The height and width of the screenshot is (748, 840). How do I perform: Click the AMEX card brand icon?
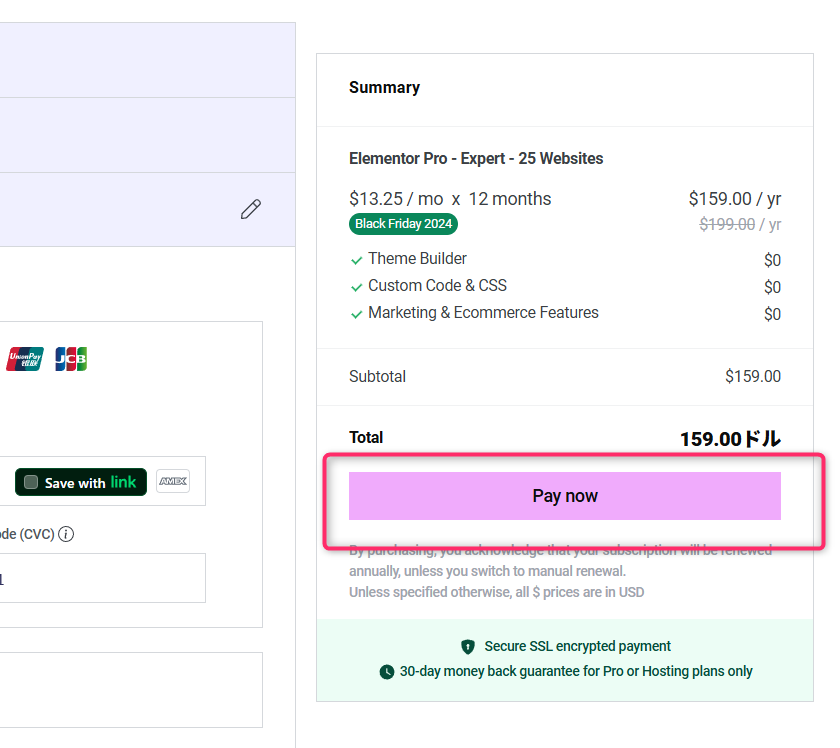point(173,482)
